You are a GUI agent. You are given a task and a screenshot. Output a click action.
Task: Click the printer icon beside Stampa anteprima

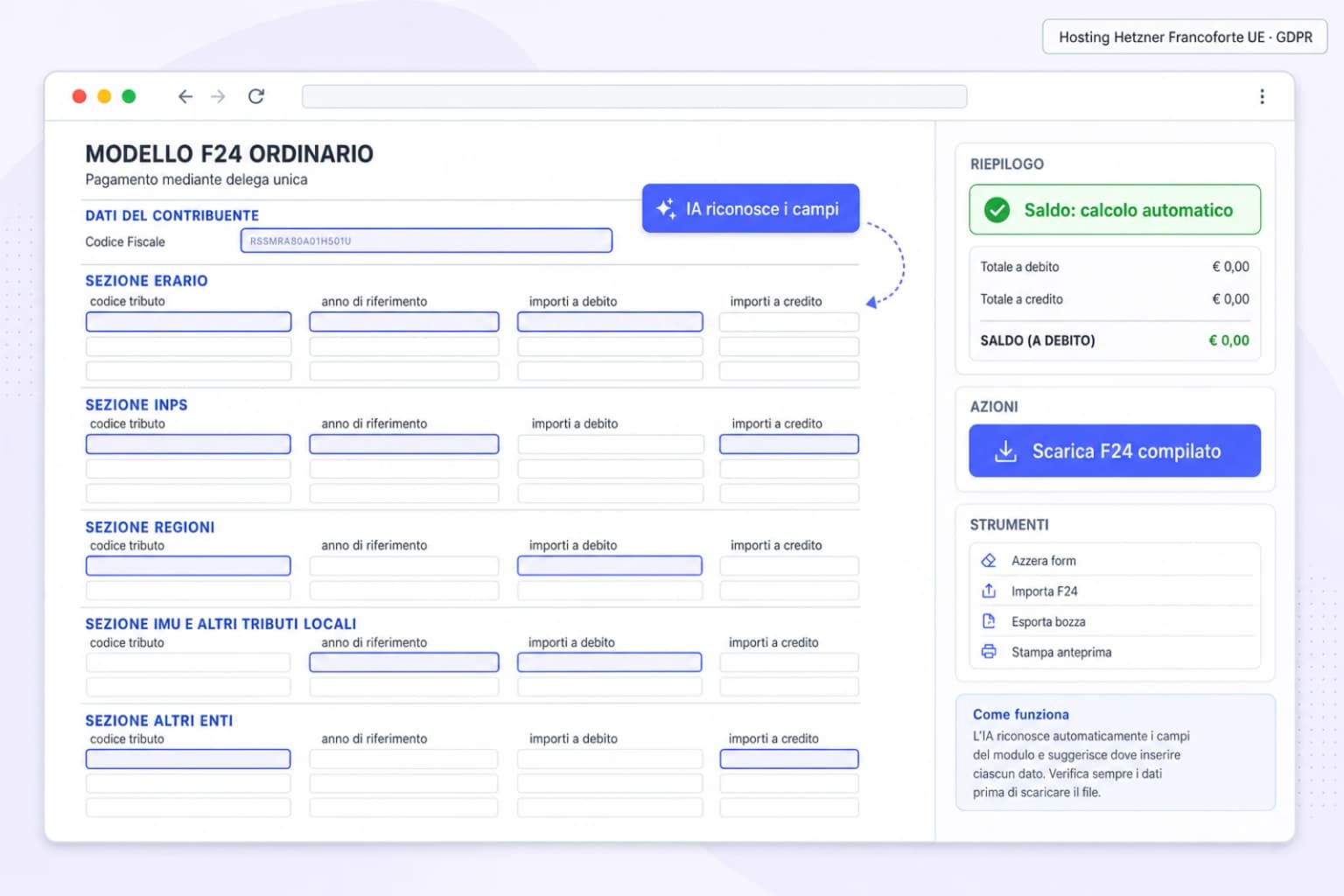click(989, 652)
